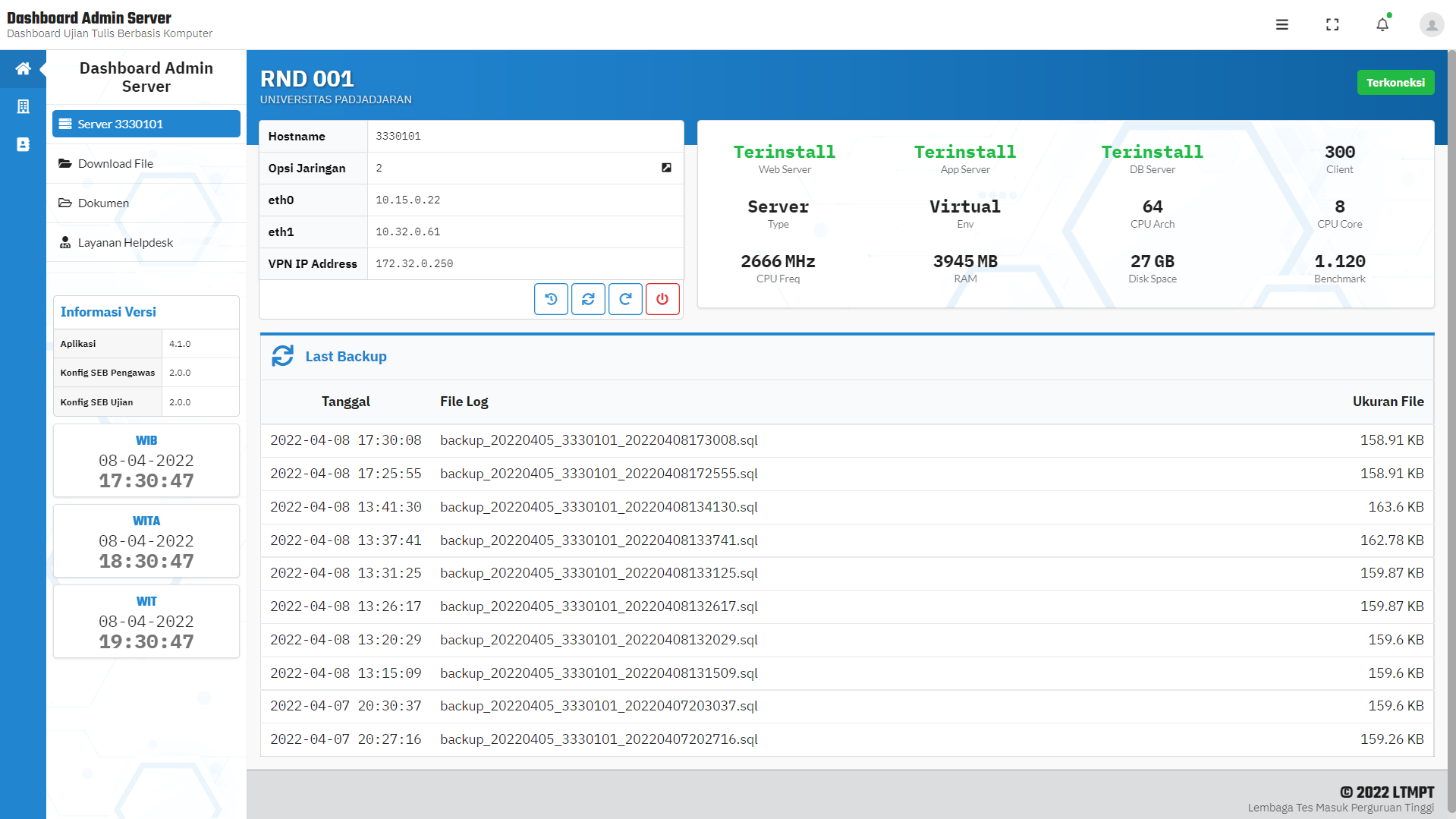Select file backup_20220405_3330101_20220407202716.sql
This screenshot has width=1456, height=819.
[x=599, y=739]
